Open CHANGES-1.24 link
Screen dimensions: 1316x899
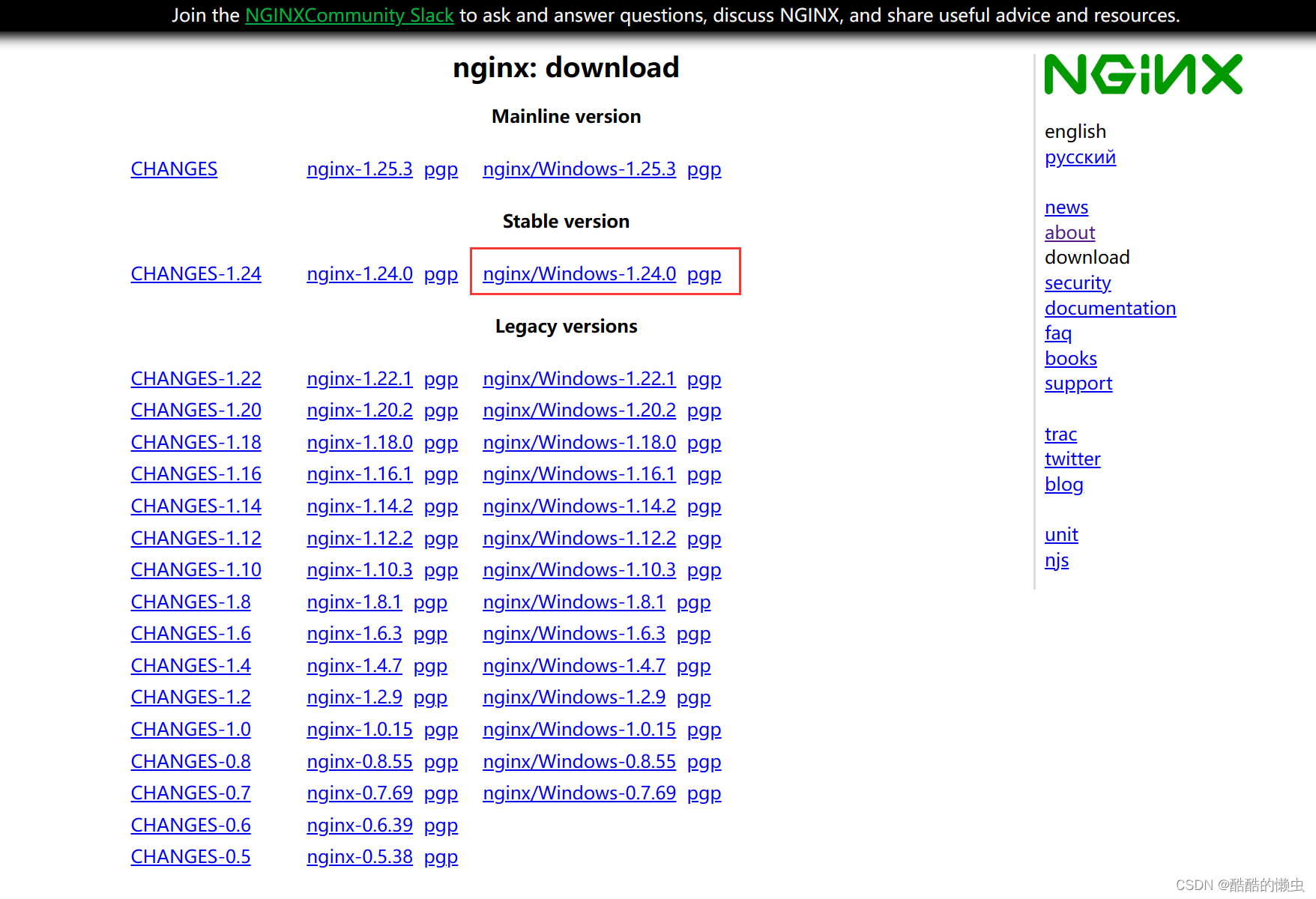point(196,274)
